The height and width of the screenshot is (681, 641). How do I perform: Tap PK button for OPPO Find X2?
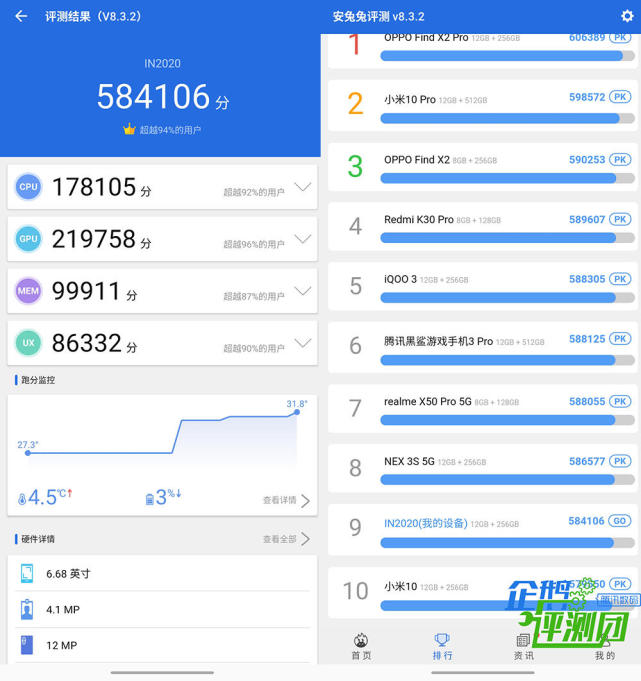(620, 159)
